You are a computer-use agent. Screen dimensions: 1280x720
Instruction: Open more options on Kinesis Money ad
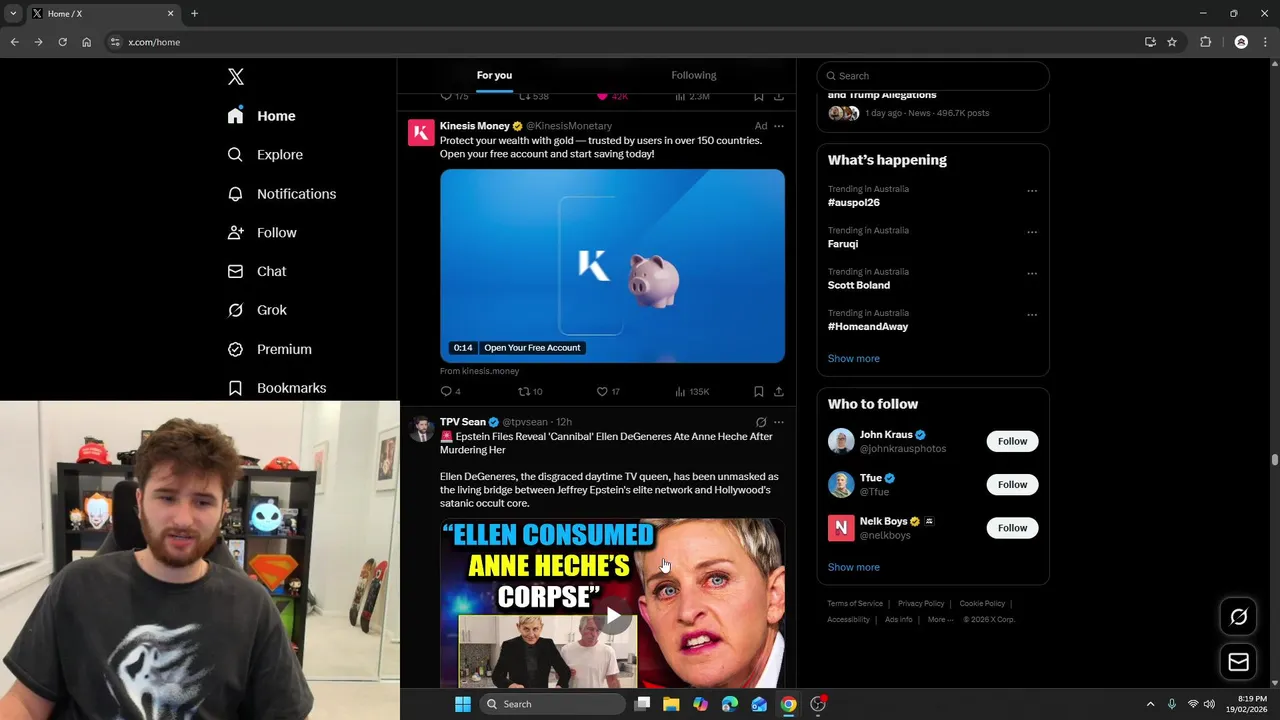(x=779, y=126)
